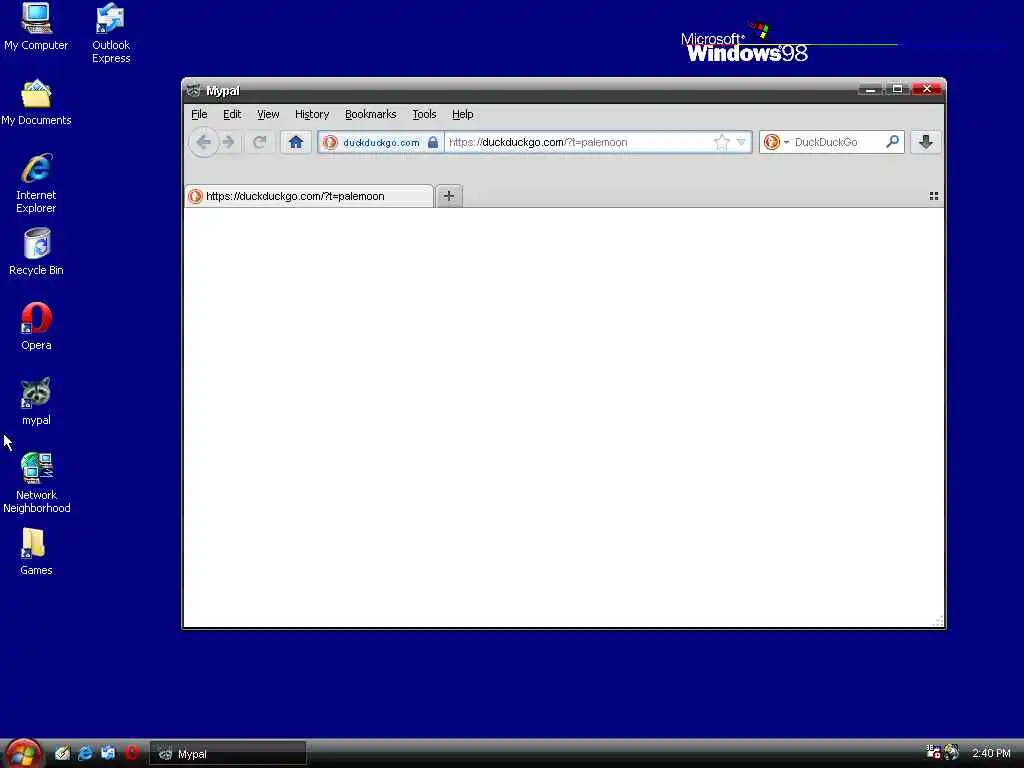Click the second system tray icon
Screen dimensions: 1024x768
[952, 752]
